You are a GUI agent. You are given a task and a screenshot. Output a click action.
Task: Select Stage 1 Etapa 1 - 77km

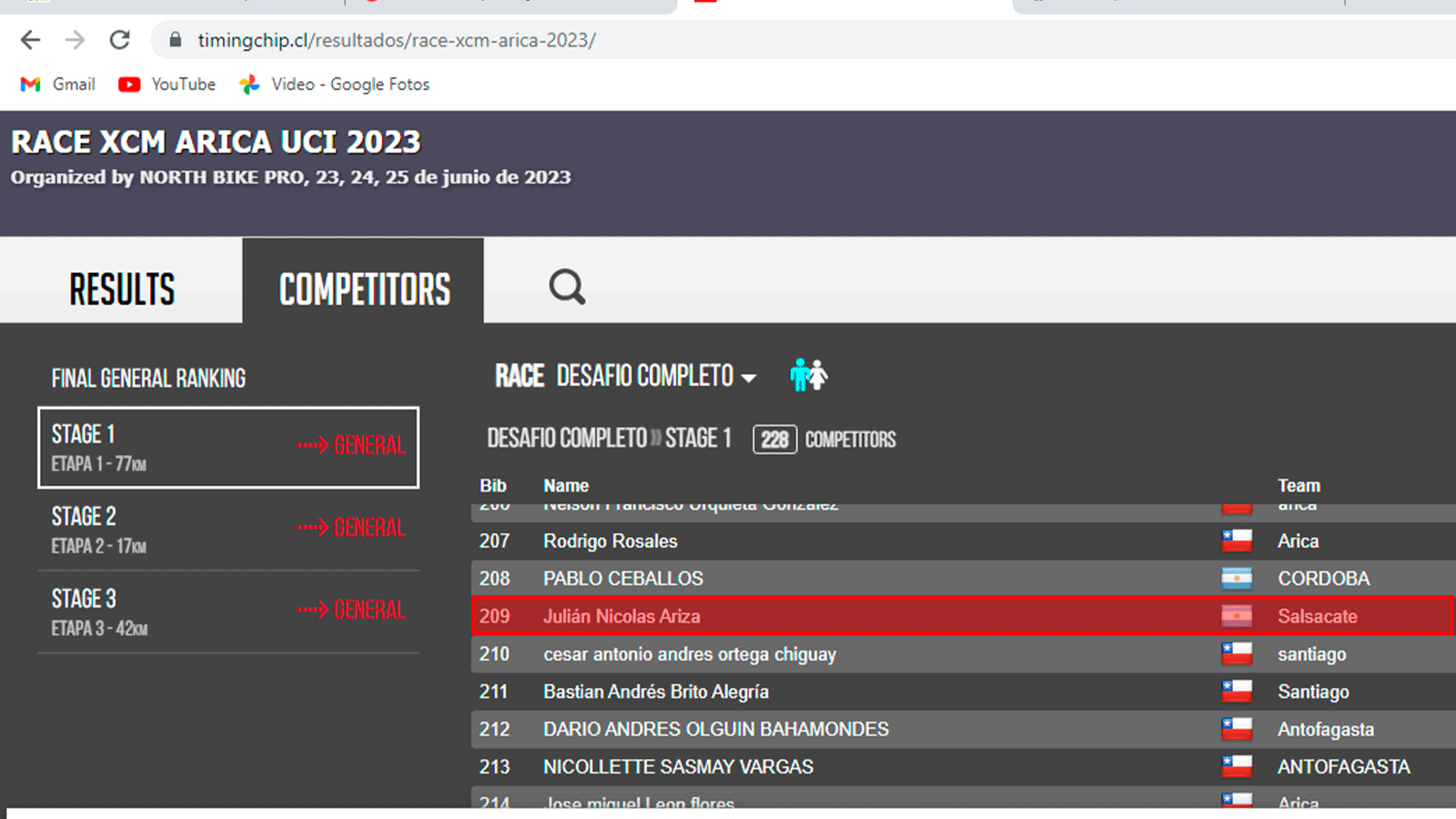click(136, 448)
